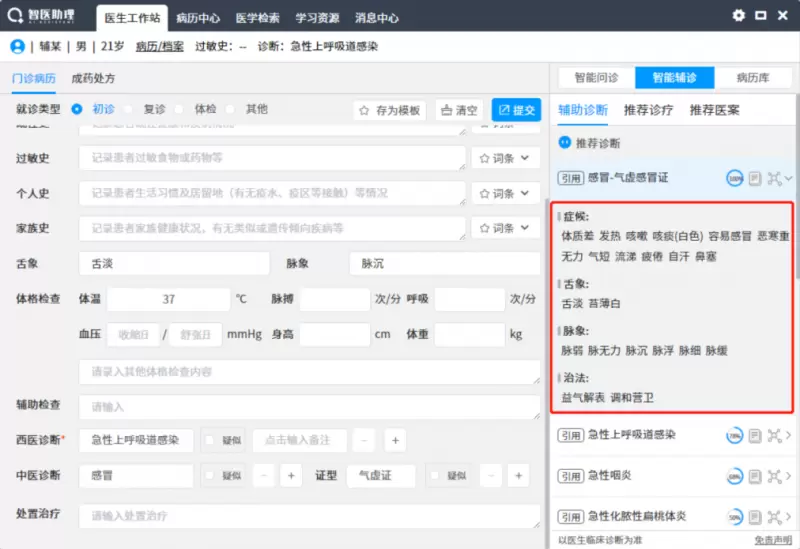This screenshot has height=549, width=800.
Task: Open 词条 dropdown for 过敏史
Action: [x=506, y=158]
